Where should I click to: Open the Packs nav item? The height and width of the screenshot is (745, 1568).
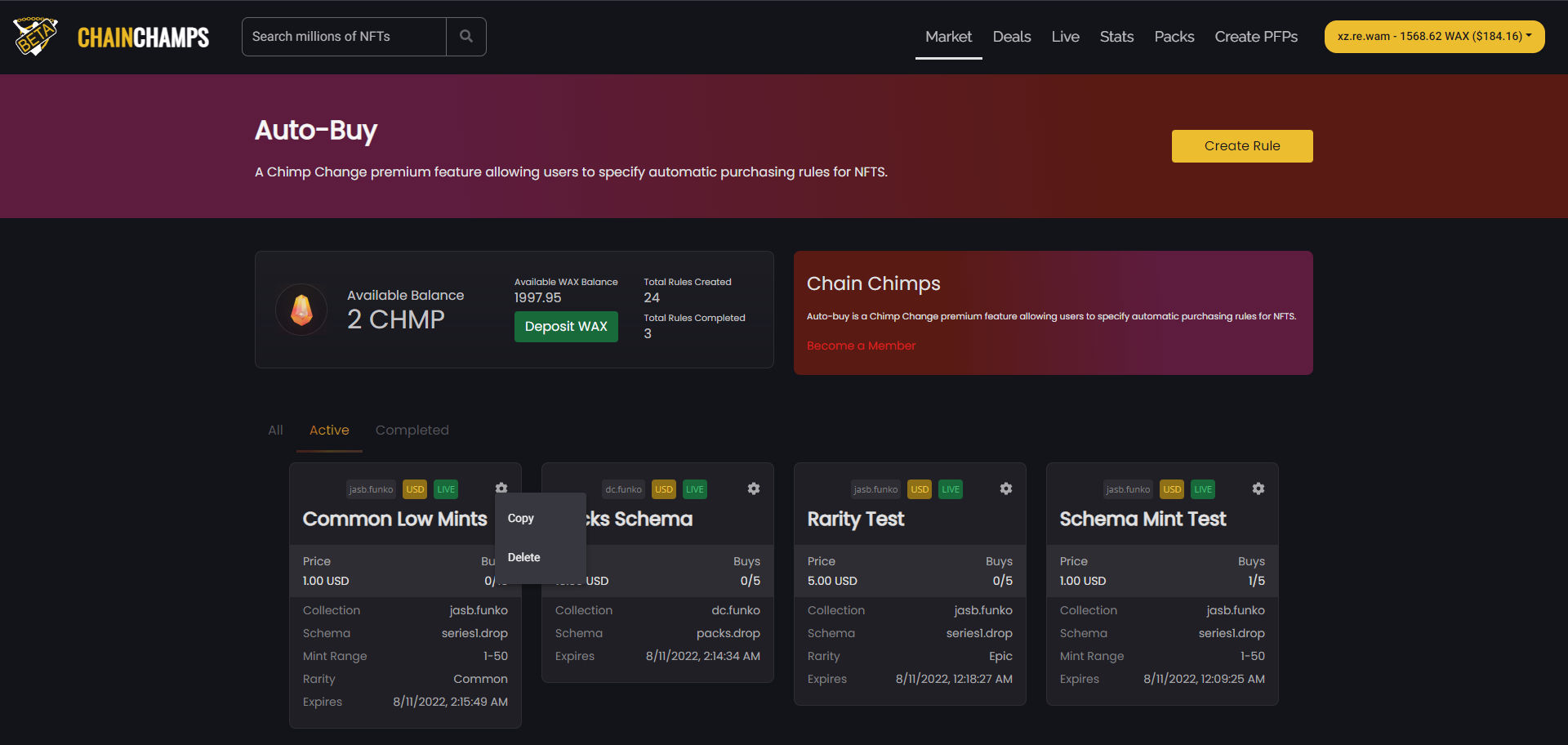pos(1174,37)
